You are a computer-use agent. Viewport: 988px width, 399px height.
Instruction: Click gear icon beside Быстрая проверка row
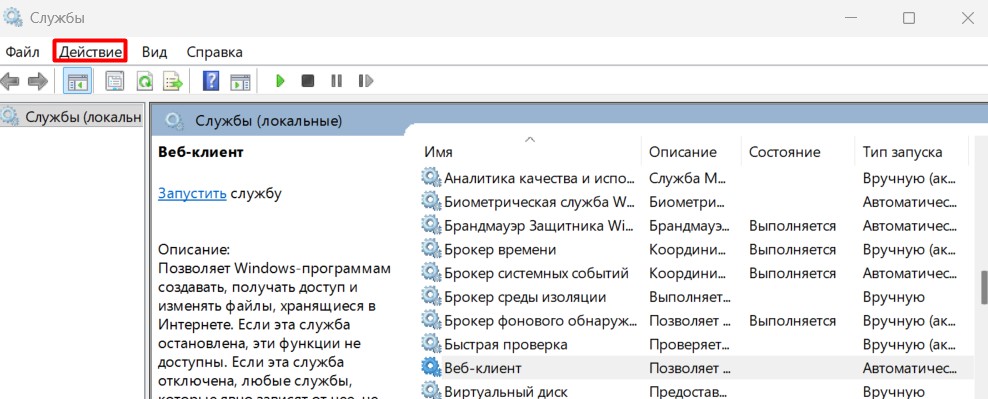tap(431, 344)
